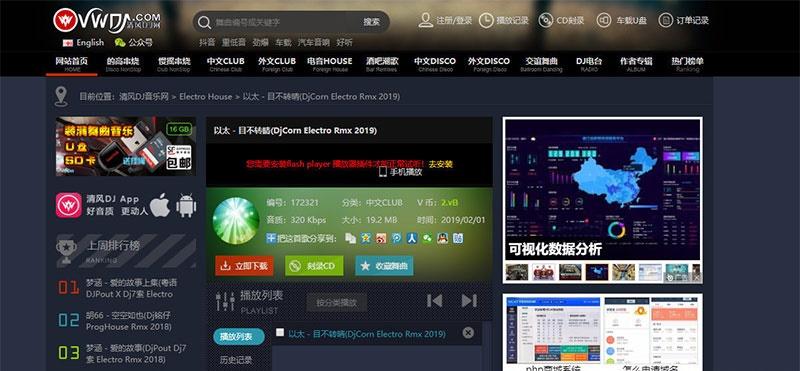Click the 刻录CD green button
This screenshot has width=800, height=371.
click(x=314, y=266)
